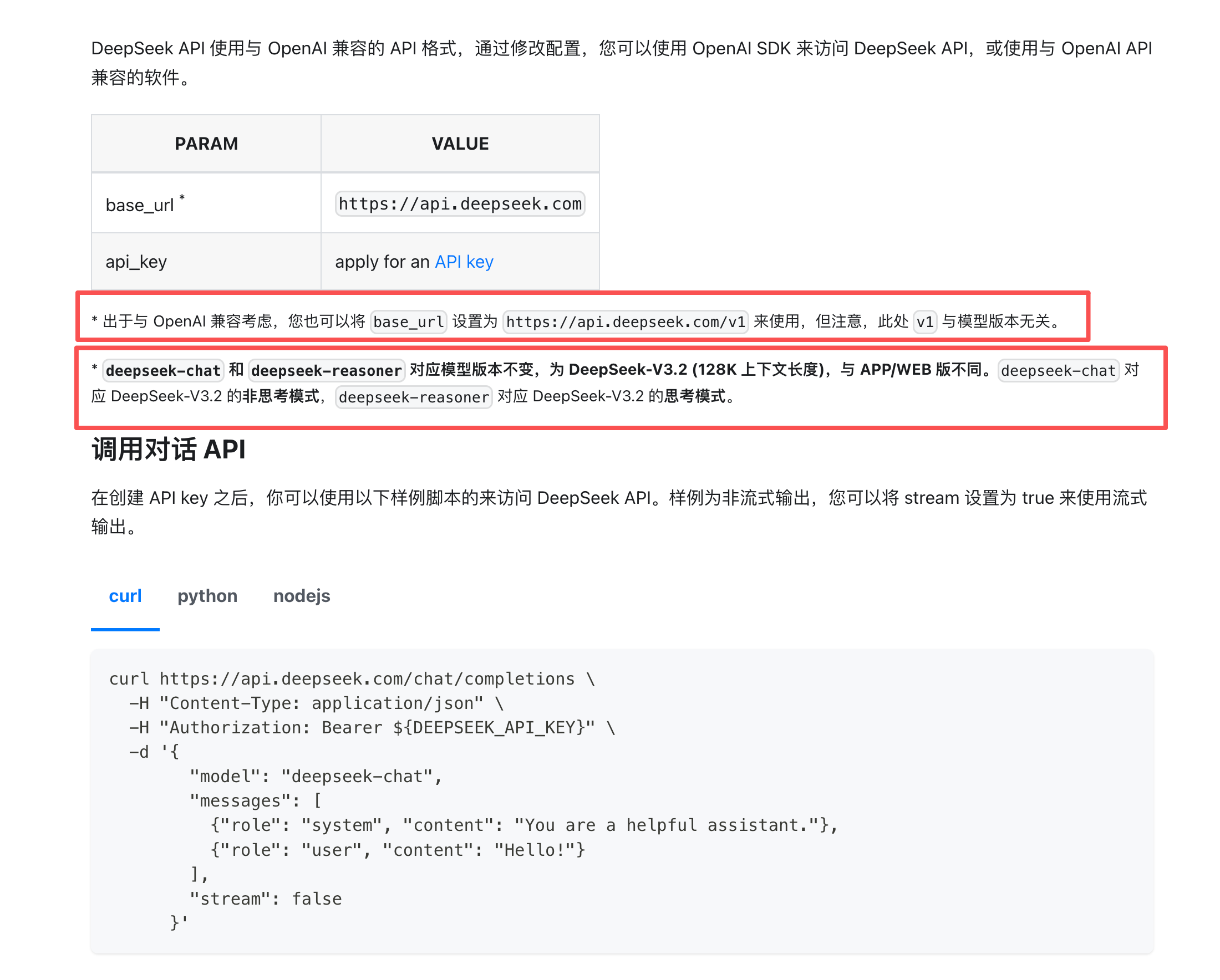Click the bold deepseek-reasoner code label
Image resolution: width=1220 pixels, height=980 pixels.
(x=327, y=371)
